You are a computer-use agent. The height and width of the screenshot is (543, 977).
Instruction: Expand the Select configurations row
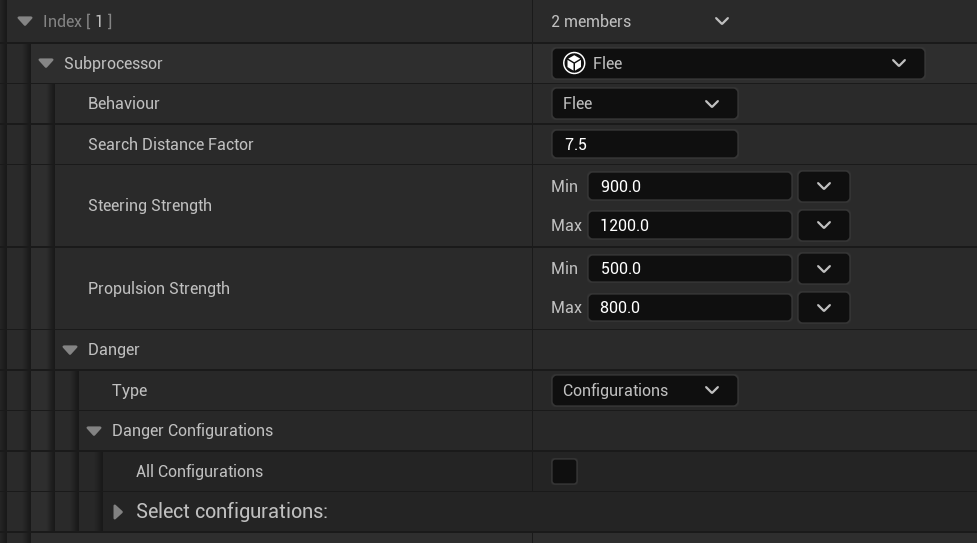(x=118, y=511)
